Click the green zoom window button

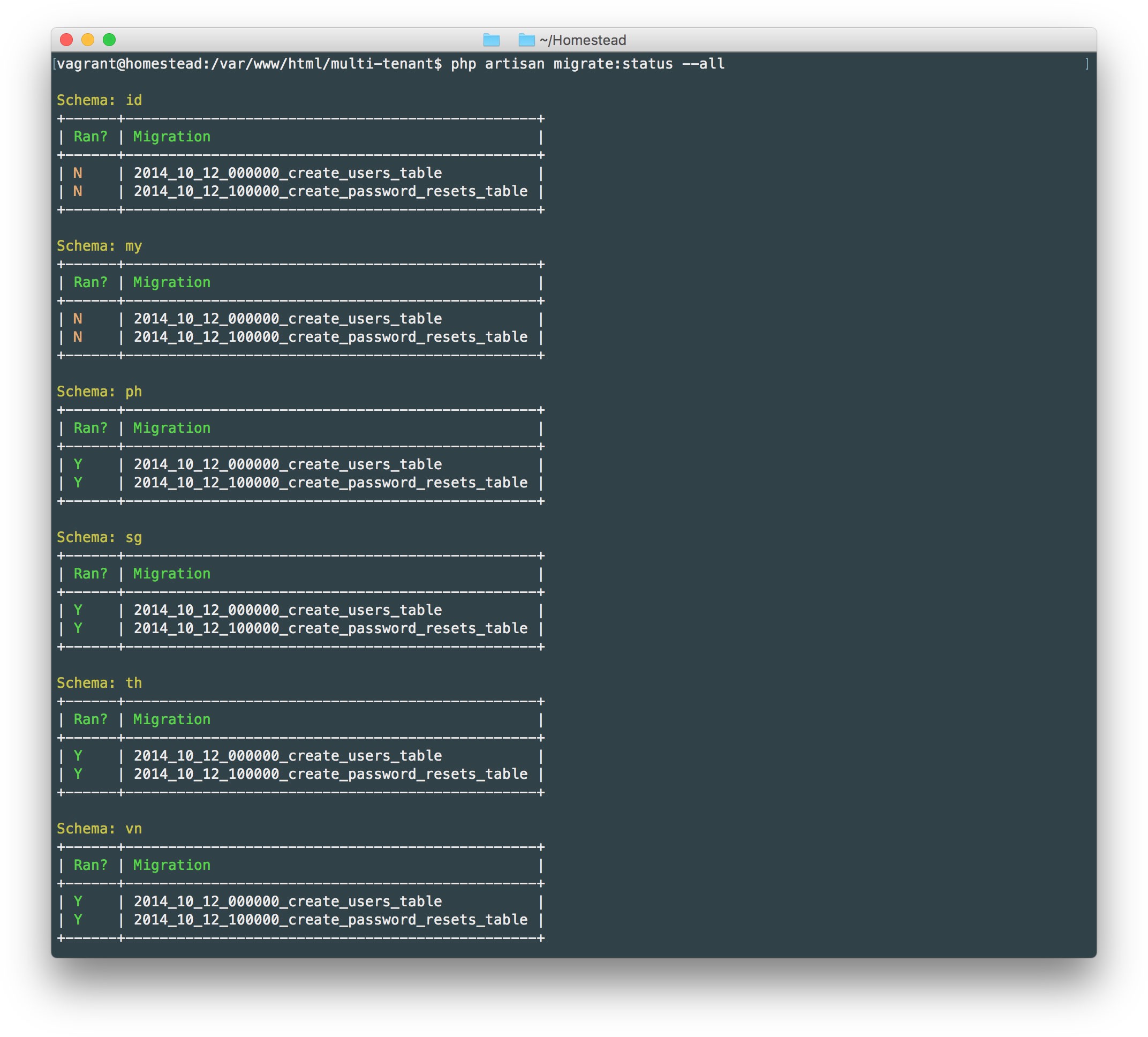pos(109,39)
